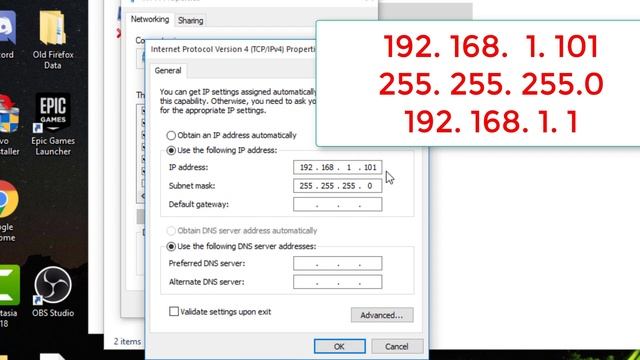Click the Alternate DNS server field
640x360 pixels.
[338, 282]
